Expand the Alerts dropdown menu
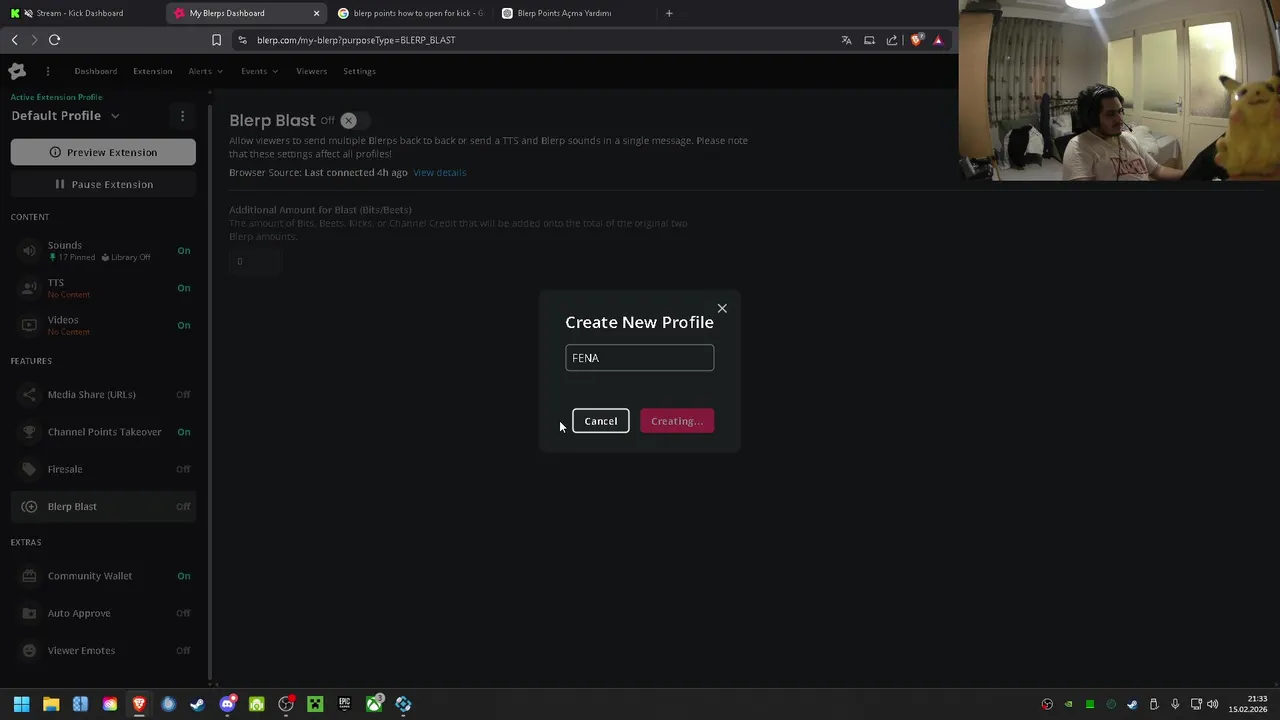Screen dimensions: 1280x720 coord(205,71)
